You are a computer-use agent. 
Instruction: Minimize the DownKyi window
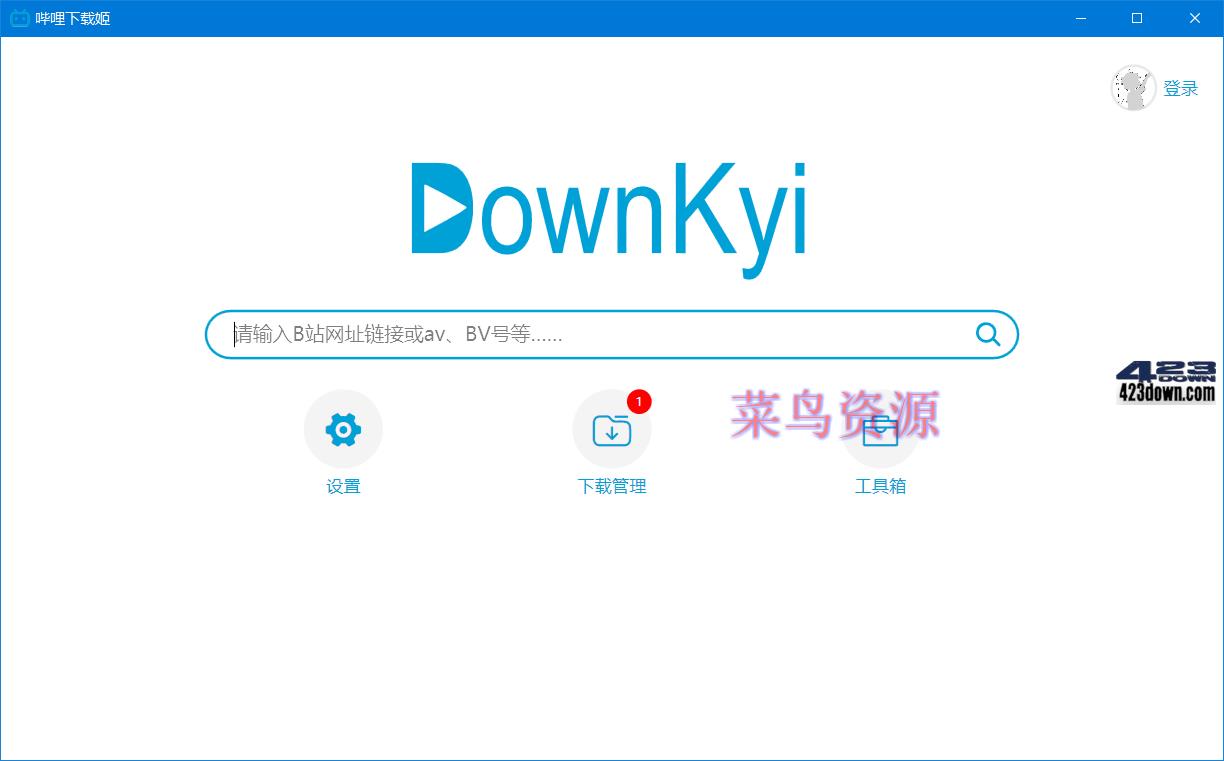point(1080,17)
